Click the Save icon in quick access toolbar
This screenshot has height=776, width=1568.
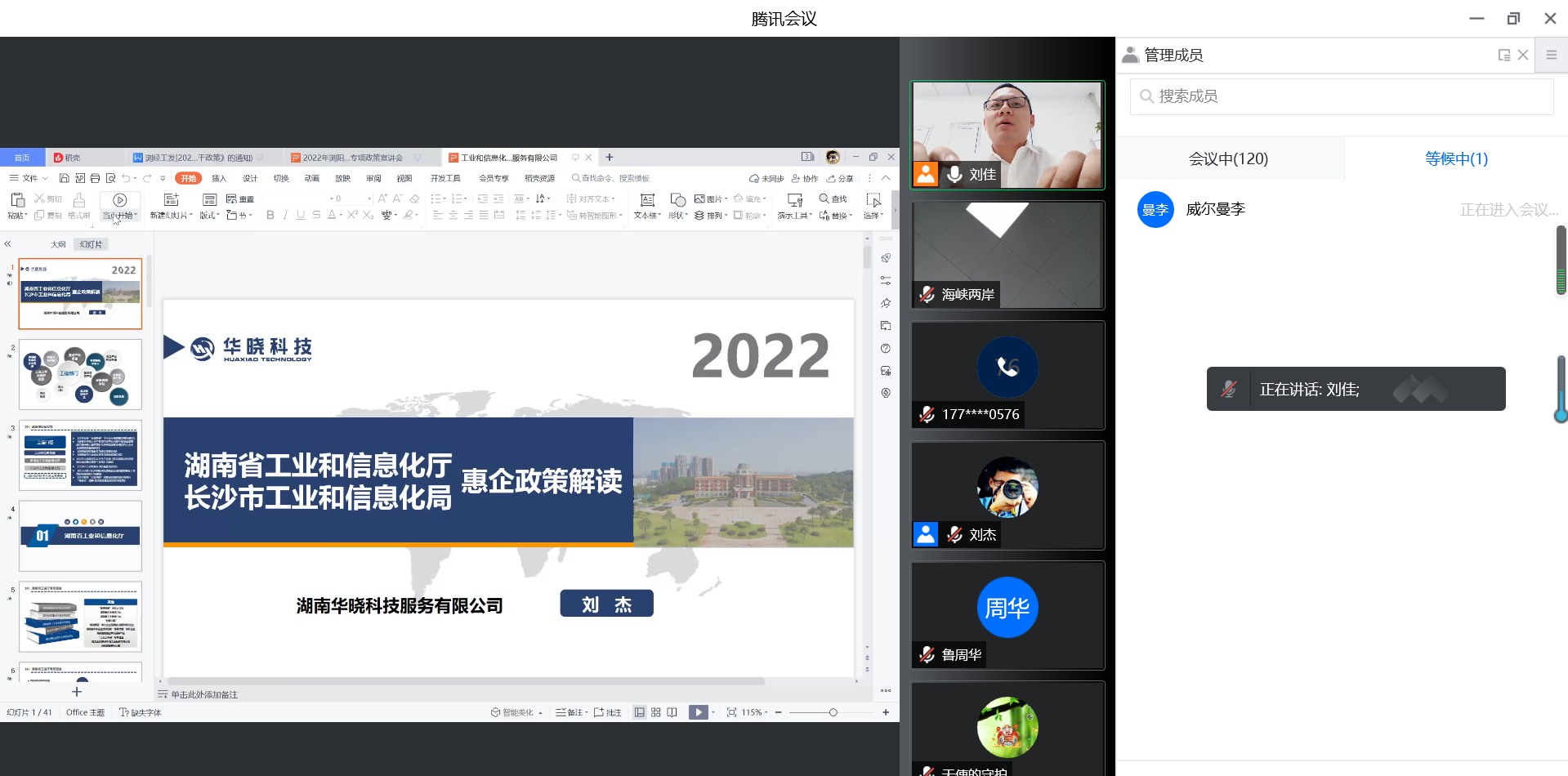point(64,178)
